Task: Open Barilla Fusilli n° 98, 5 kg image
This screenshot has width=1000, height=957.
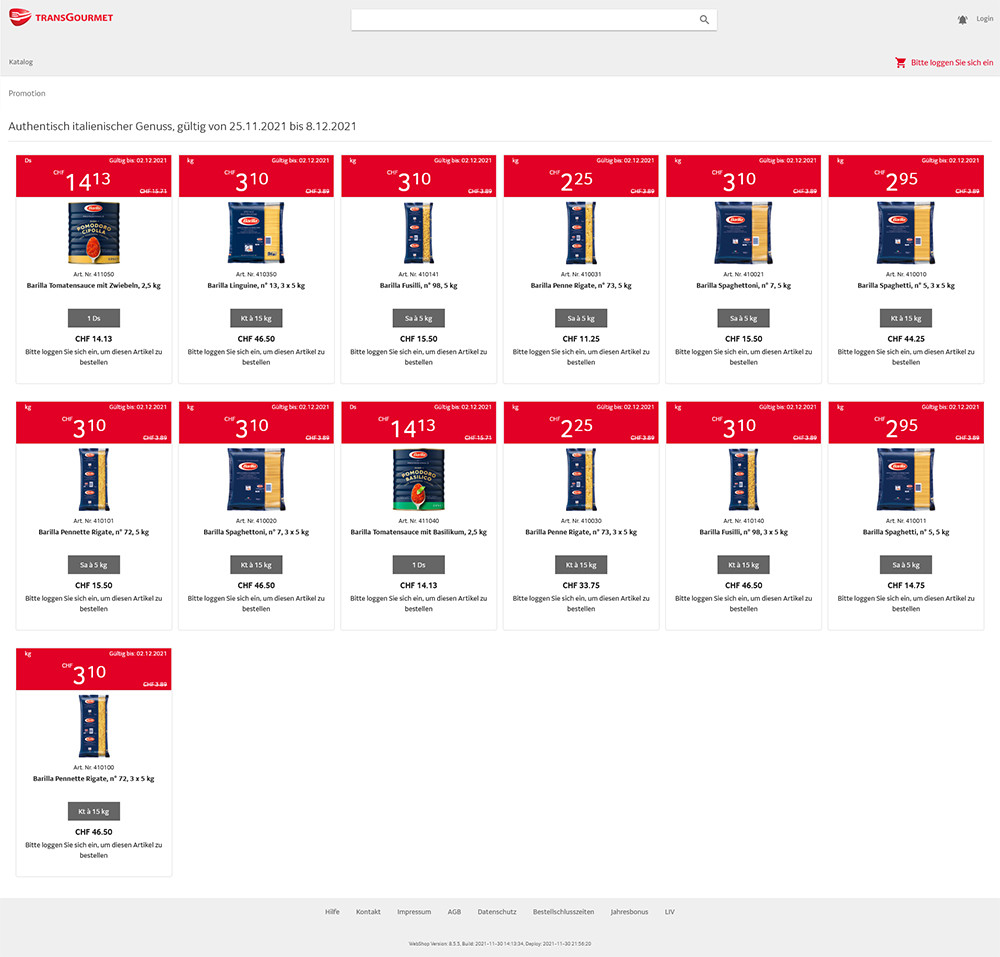Action: click(x=418, y=233)
